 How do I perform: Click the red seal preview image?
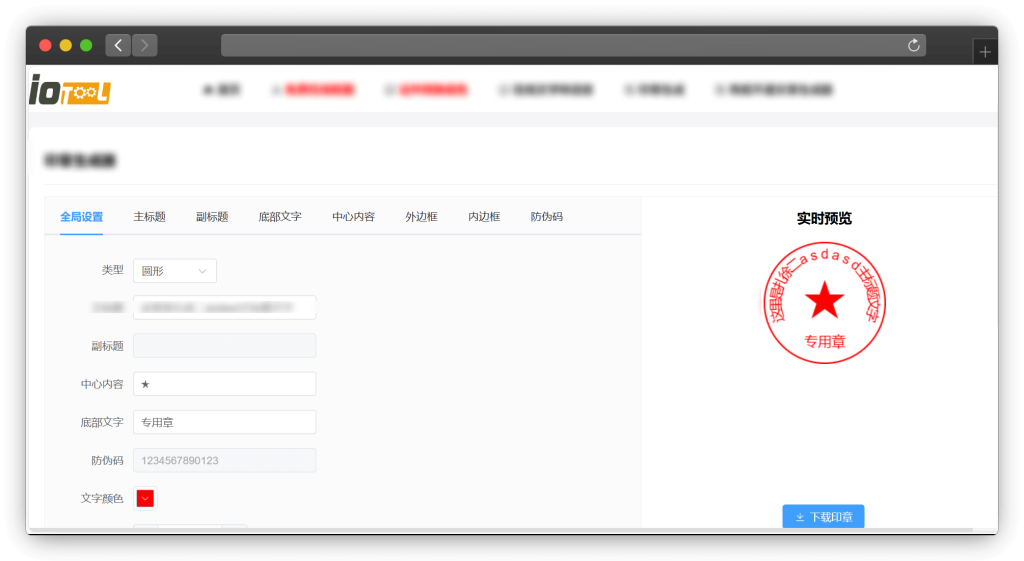tap(824, 303)
